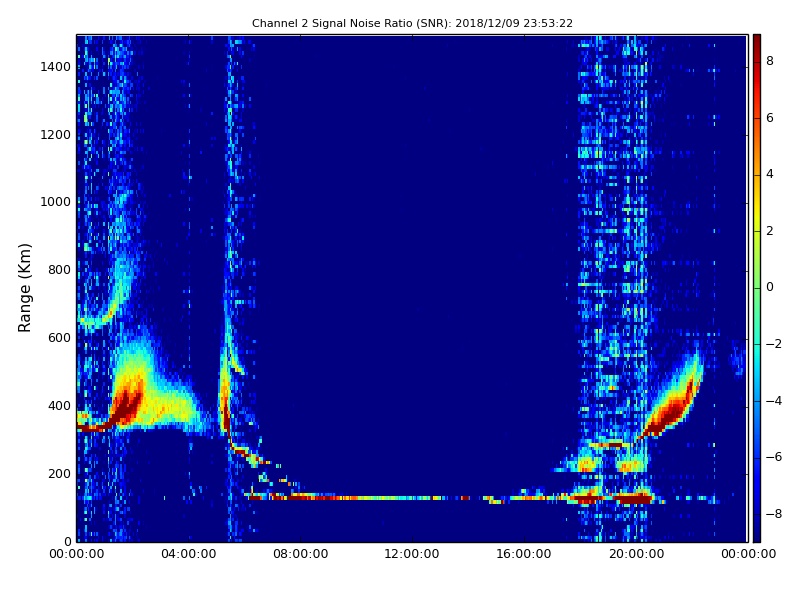Click the 1400 y-axis tick label
This screenshot has width=800, height=600.
click(56, 67)
